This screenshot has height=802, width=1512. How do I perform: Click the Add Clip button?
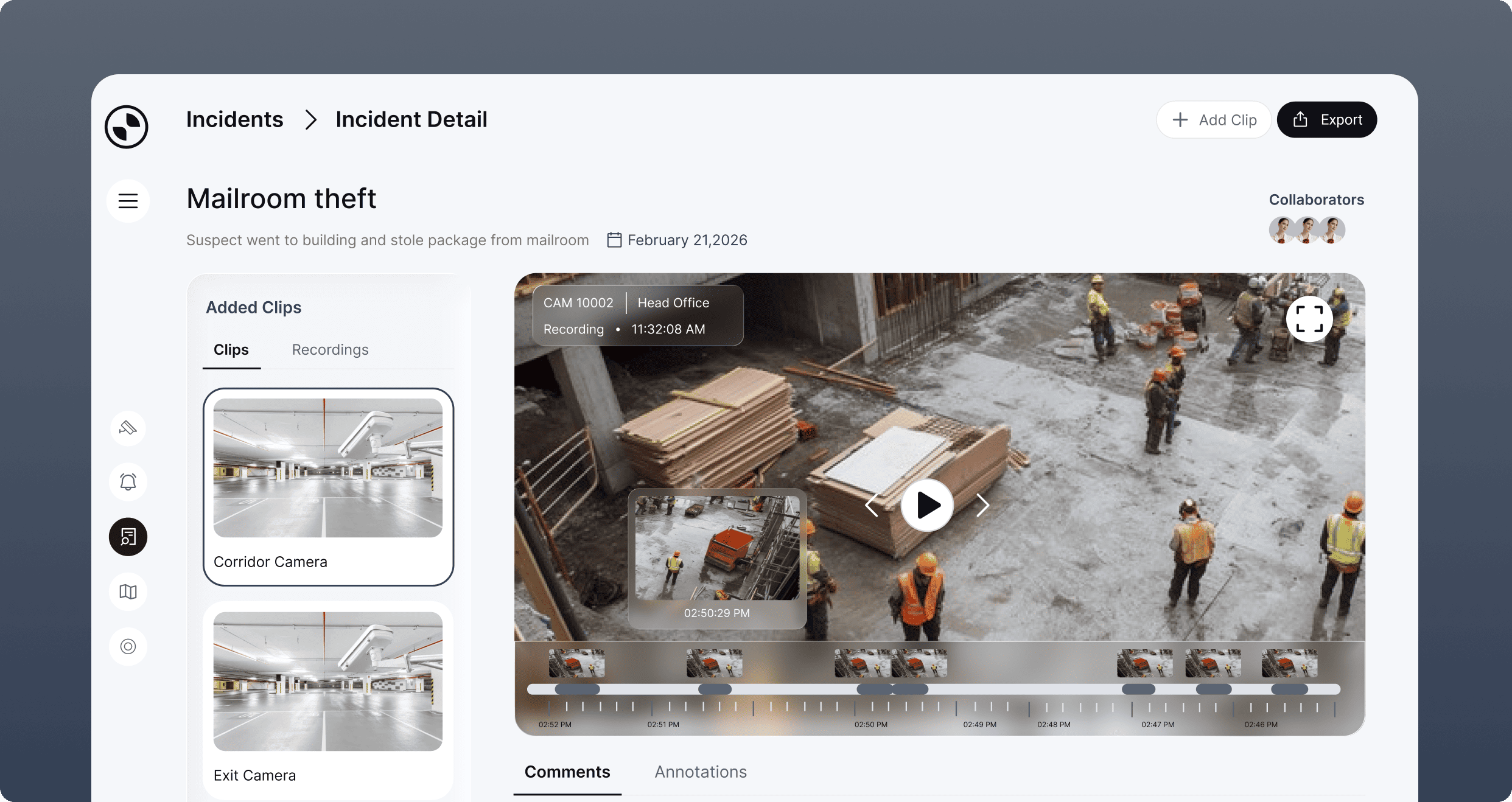tap(1214, 119)
